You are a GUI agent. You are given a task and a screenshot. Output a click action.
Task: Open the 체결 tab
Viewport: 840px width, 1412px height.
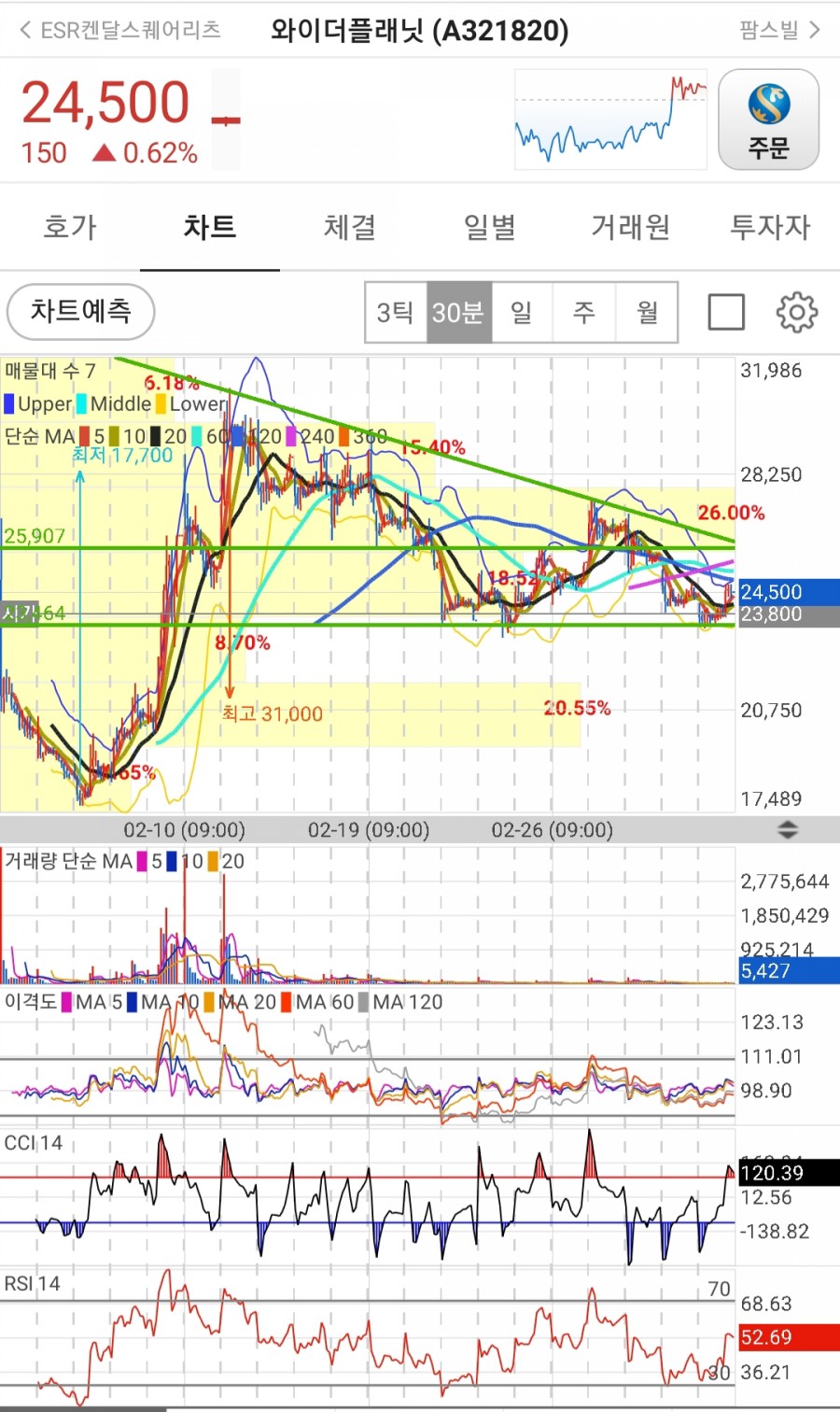(x=350, y=227)
